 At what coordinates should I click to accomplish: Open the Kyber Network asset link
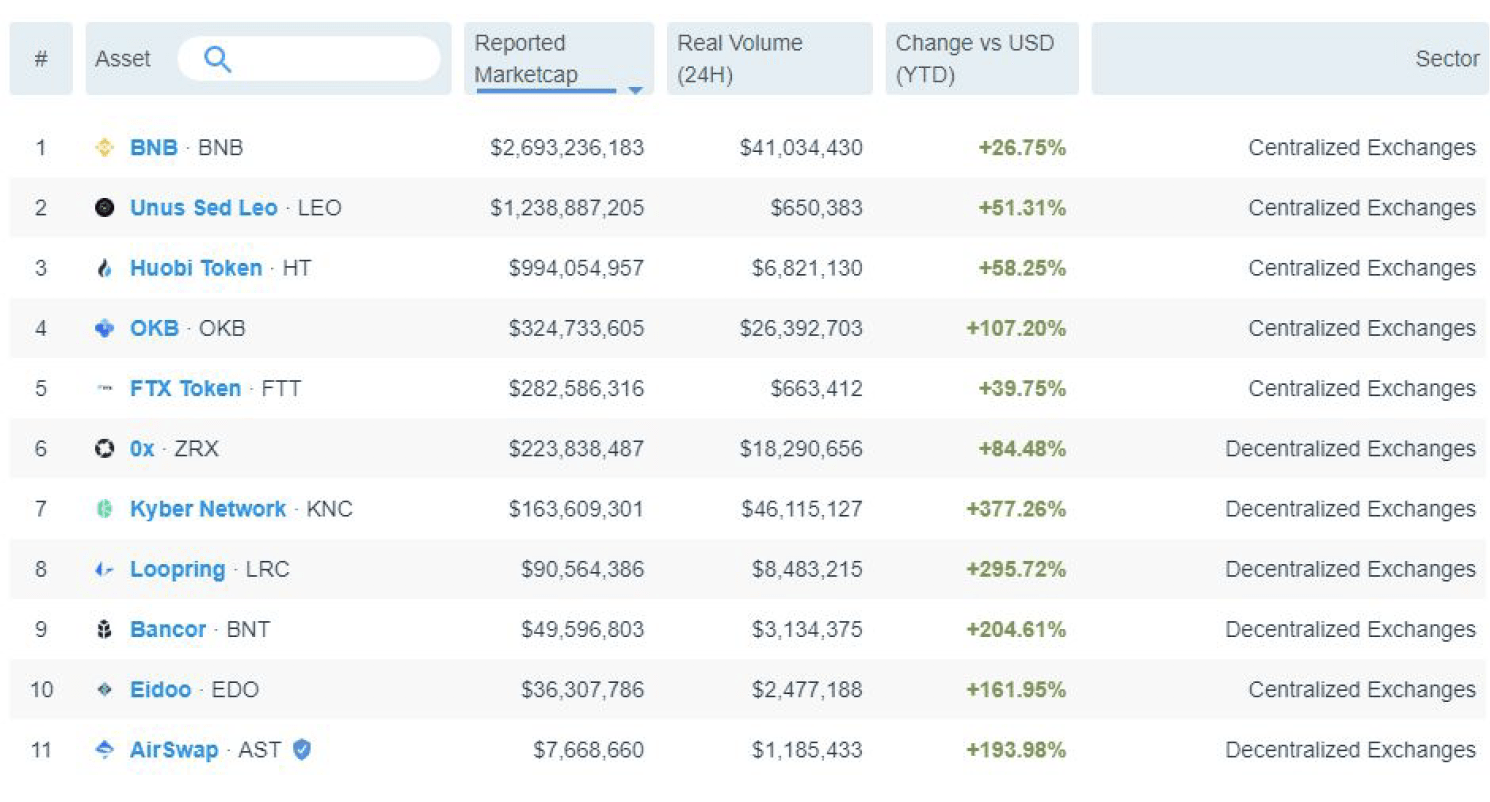[208, 509]
